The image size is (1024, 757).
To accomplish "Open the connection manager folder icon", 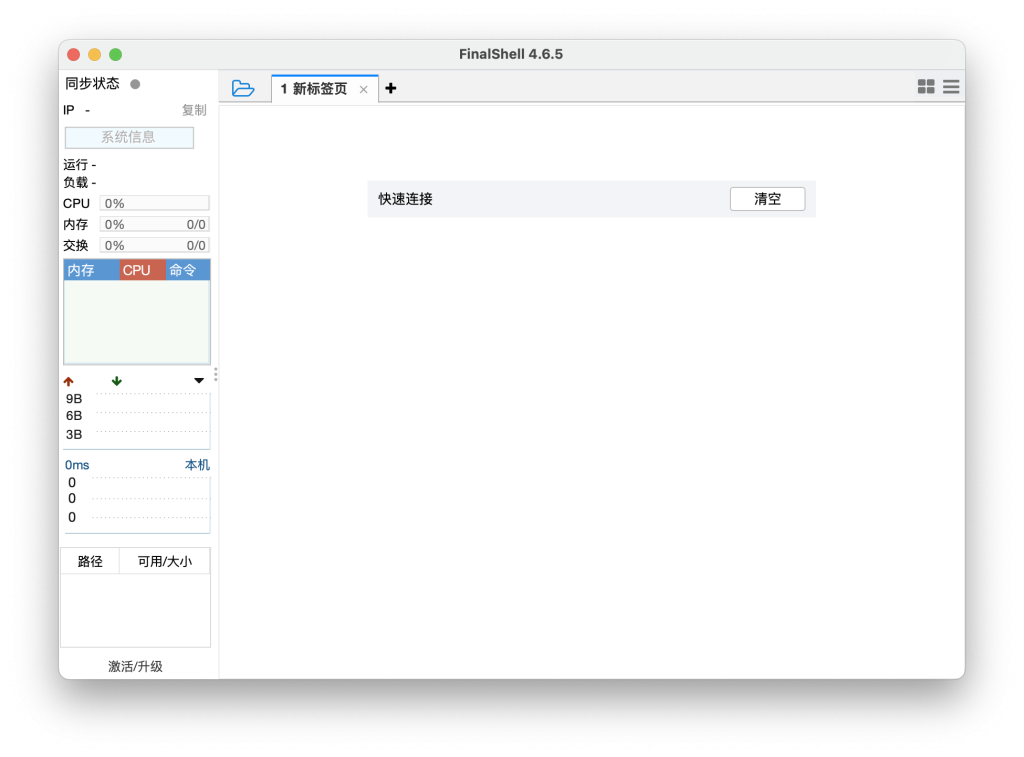I will (x=243, y=88).
